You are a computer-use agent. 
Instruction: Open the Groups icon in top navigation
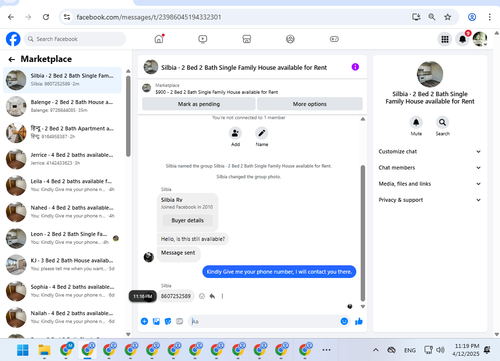click(290, 39)
